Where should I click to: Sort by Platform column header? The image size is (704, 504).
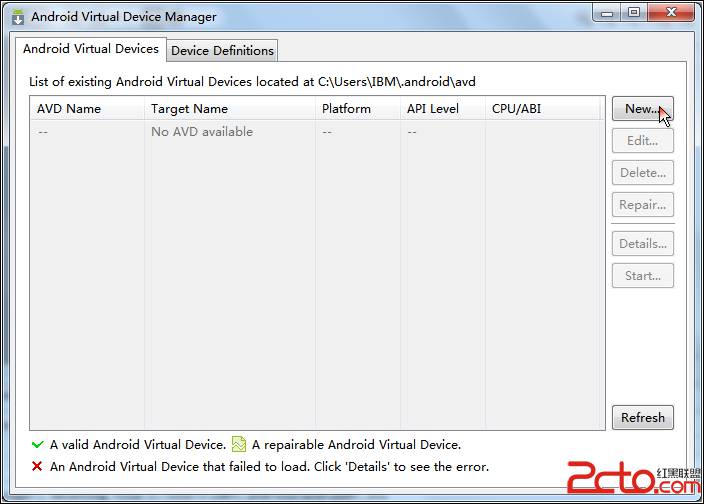point(358,109)
